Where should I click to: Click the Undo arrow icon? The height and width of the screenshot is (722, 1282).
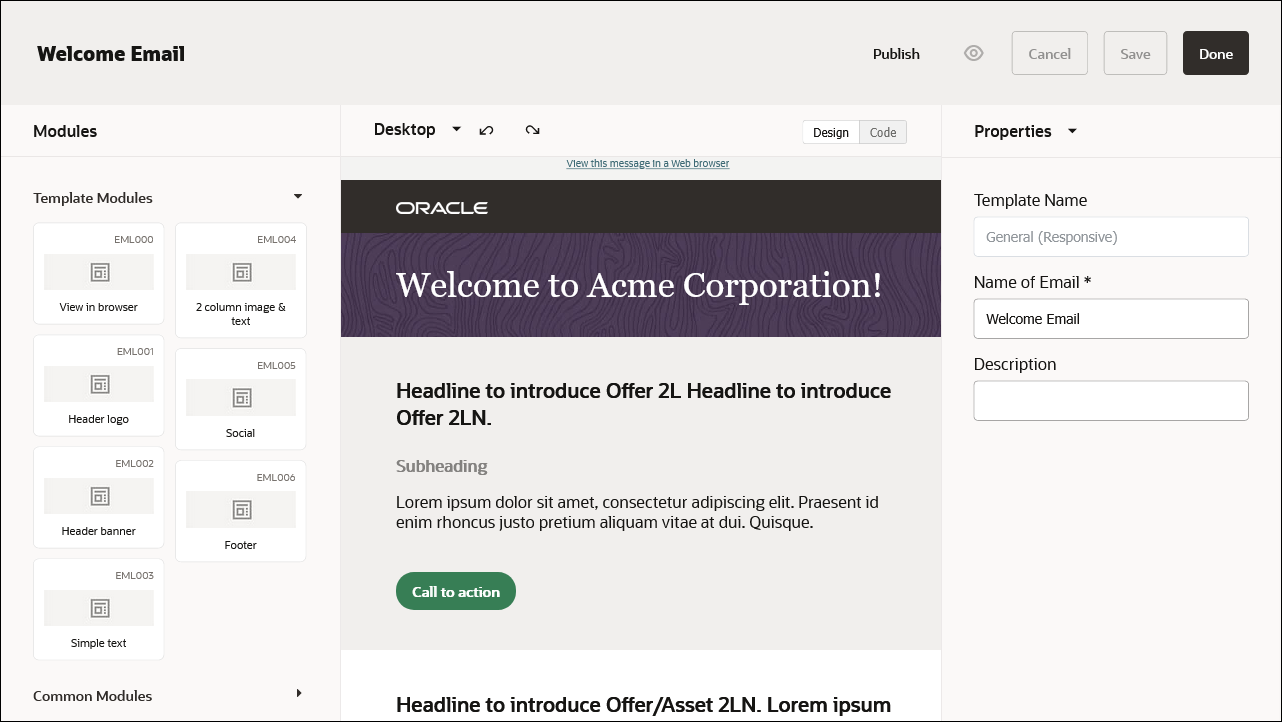pos(487,130)
